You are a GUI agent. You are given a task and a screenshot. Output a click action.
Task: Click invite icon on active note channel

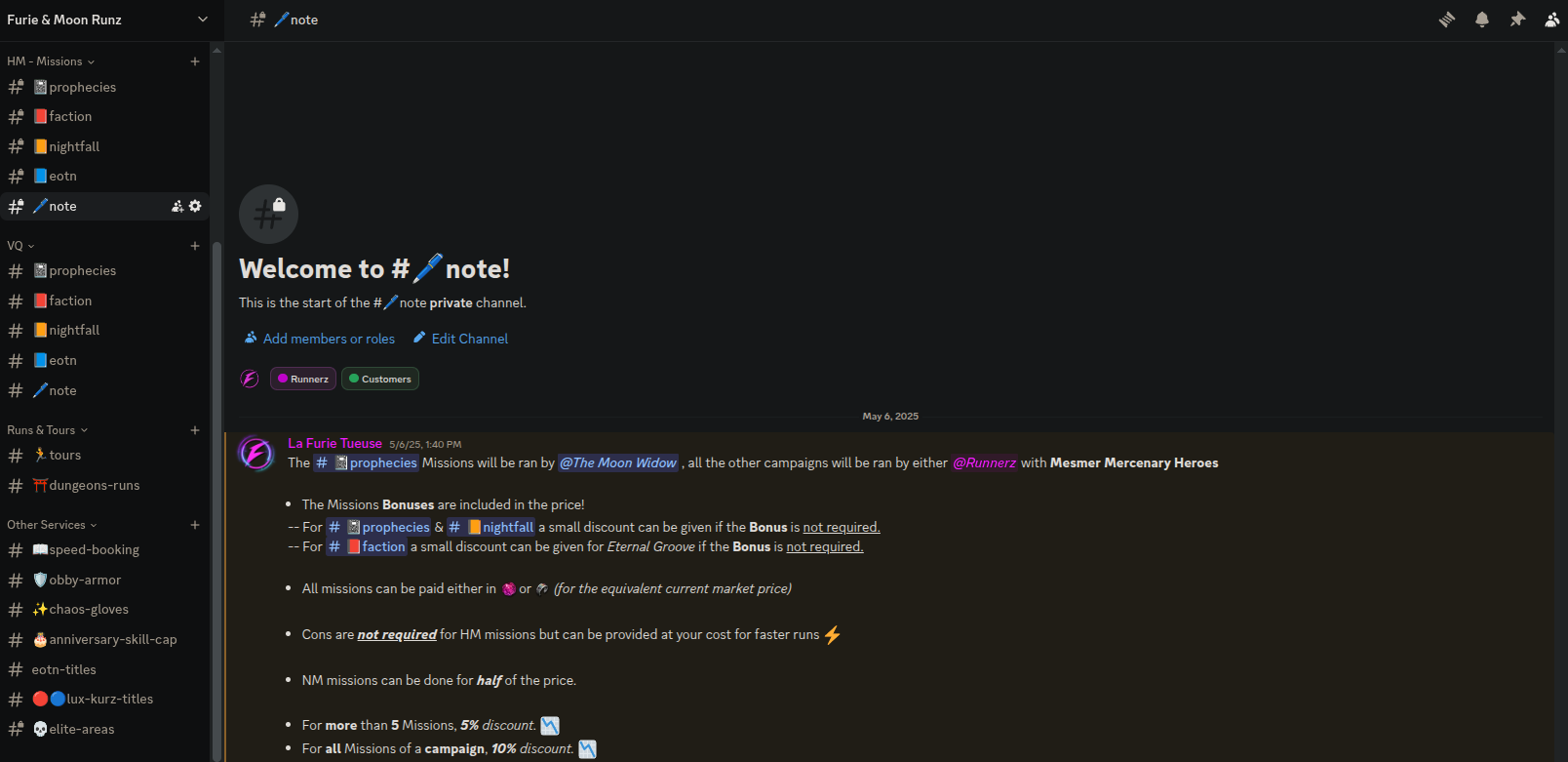click(x=177, y=206)
